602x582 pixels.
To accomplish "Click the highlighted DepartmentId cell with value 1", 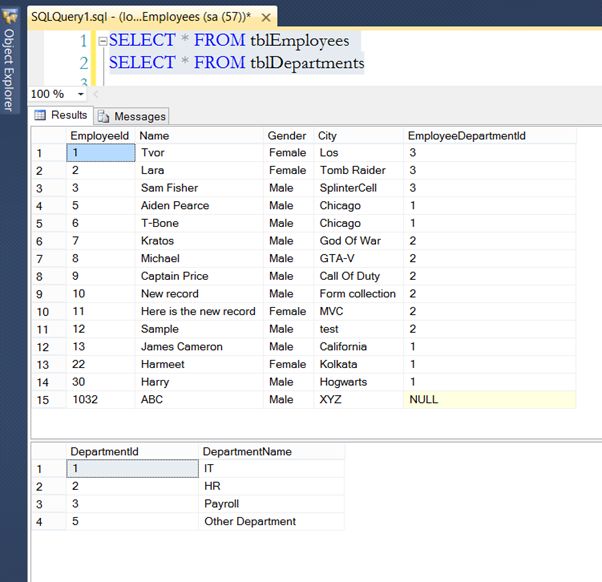I will point(132,468).
